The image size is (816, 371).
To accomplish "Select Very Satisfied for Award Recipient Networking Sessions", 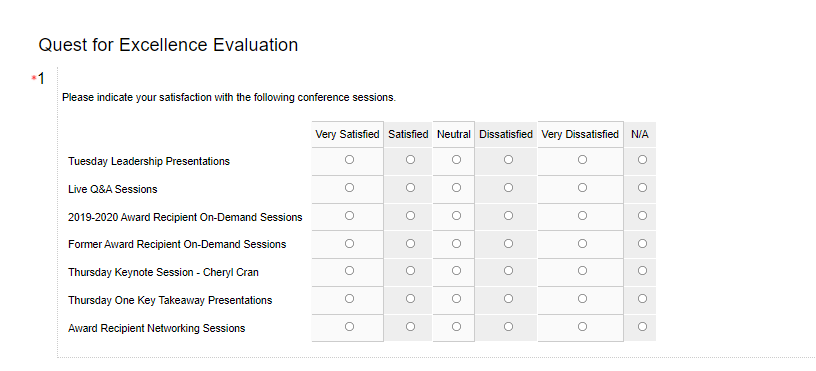I will [x=349, y=326].
